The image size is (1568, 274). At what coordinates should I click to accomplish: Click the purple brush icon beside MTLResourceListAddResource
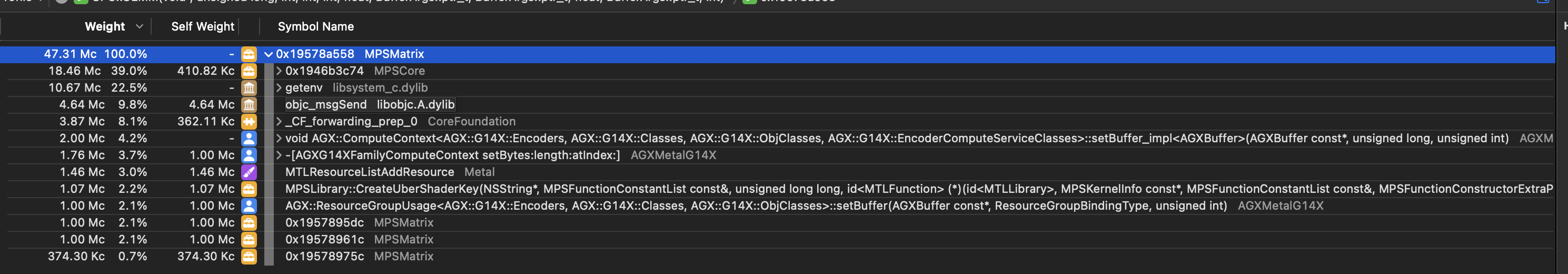[249, 172]
